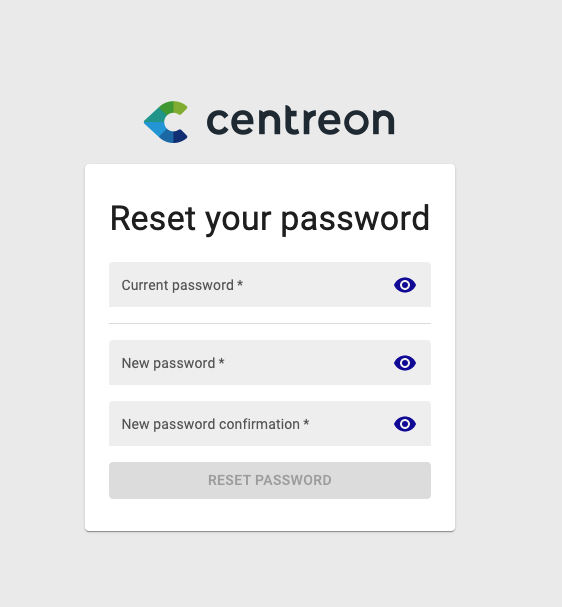The height and width of the screenshot is (607, 562).
Task: Click the word "Reset" in the heading
Action: click(152, 218)
